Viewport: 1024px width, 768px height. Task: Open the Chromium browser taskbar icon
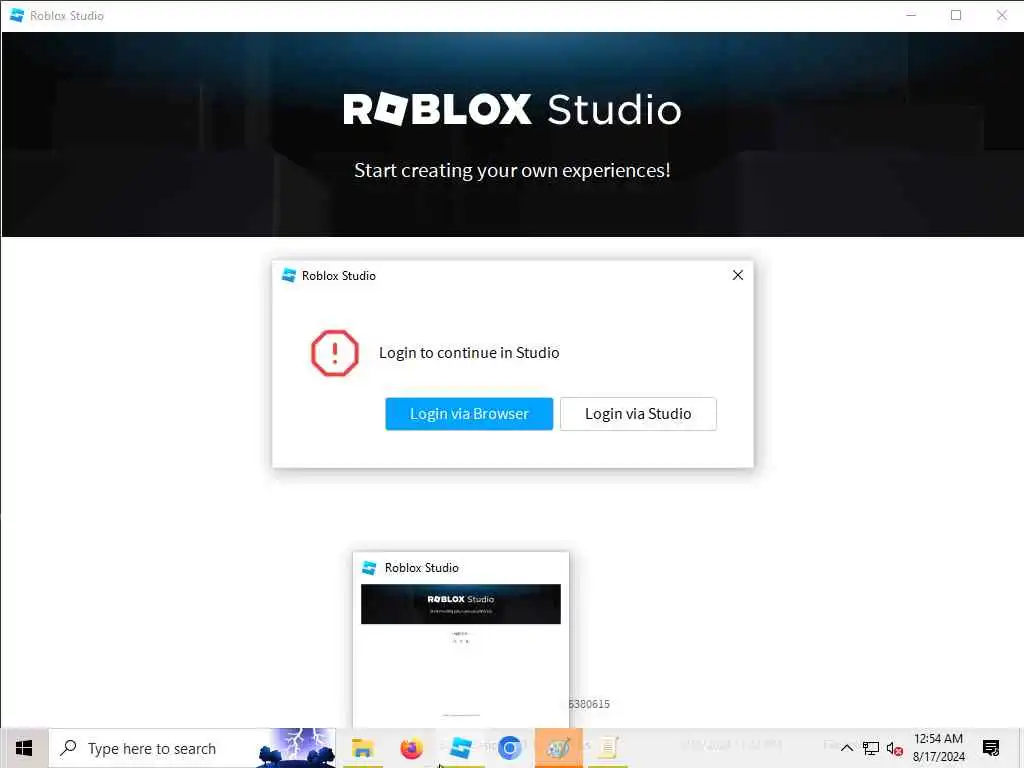coord(509,748)
